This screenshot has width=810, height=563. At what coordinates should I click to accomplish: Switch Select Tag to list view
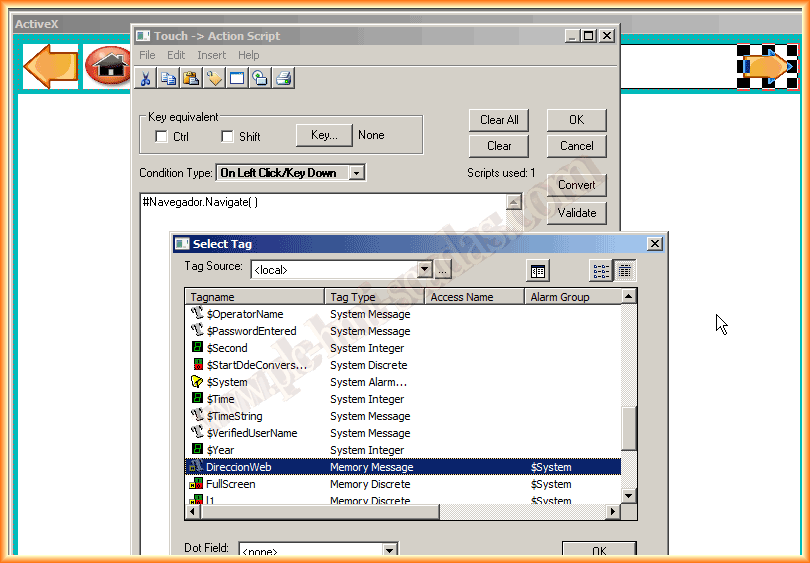click(x=601, y=271)
